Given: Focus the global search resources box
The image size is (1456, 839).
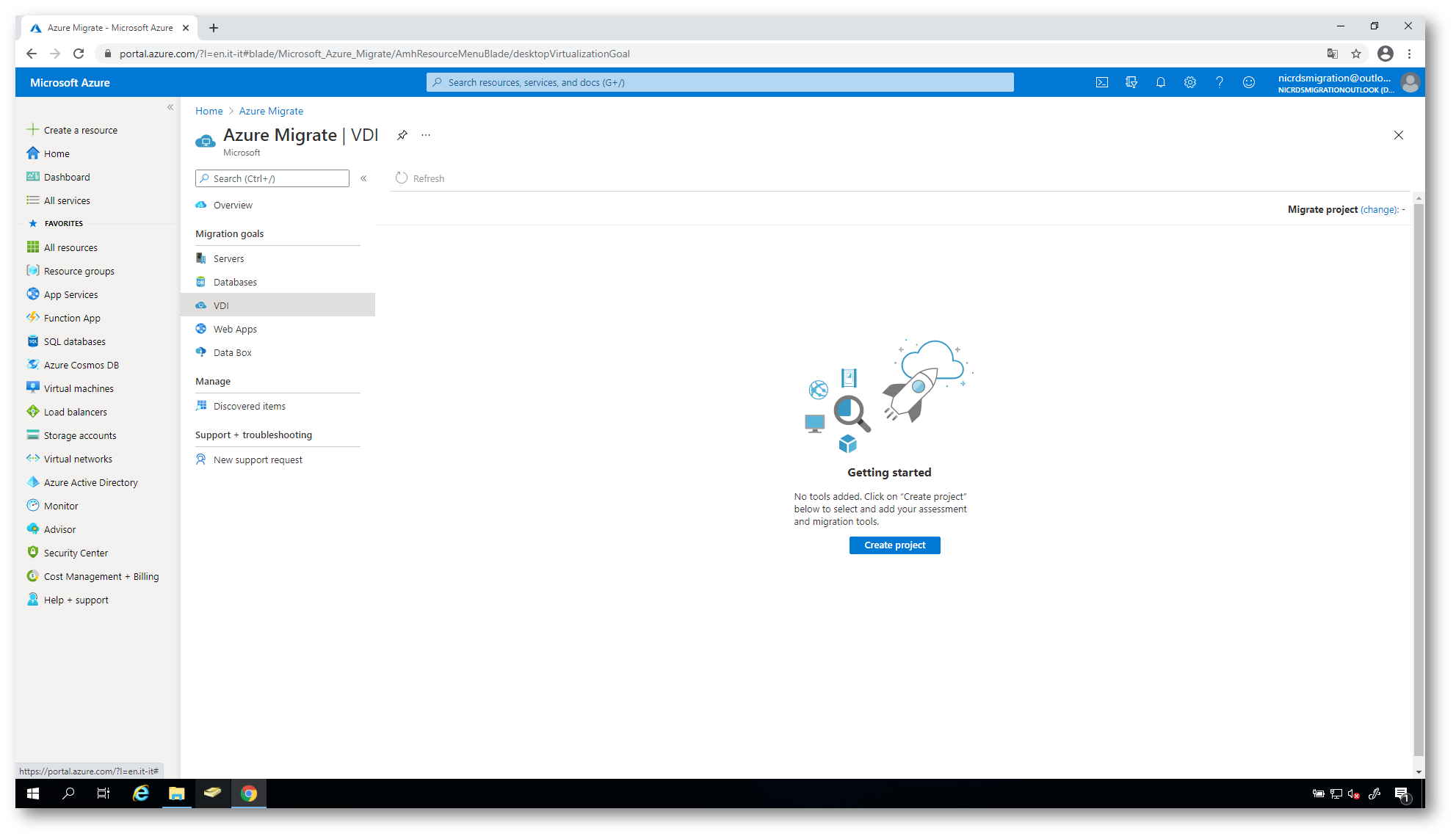Looking at the screenshot, I should (720, 82).
